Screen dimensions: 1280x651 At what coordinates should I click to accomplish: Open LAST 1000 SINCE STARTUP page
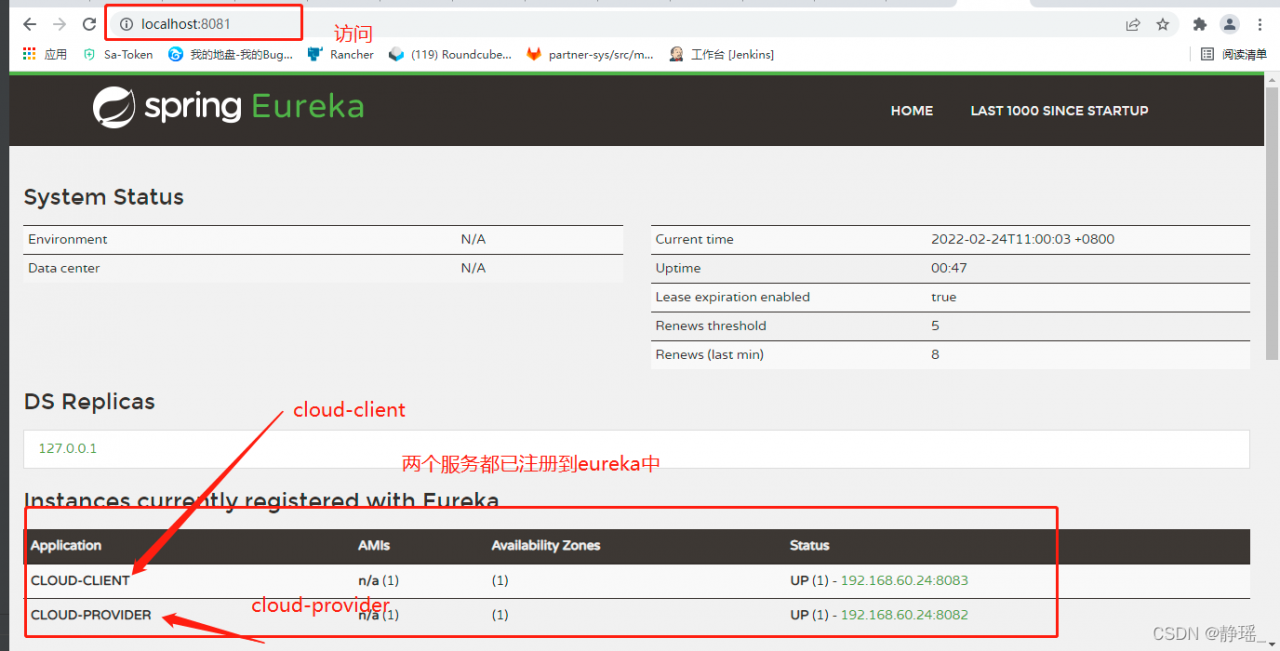coord(1059,111)
